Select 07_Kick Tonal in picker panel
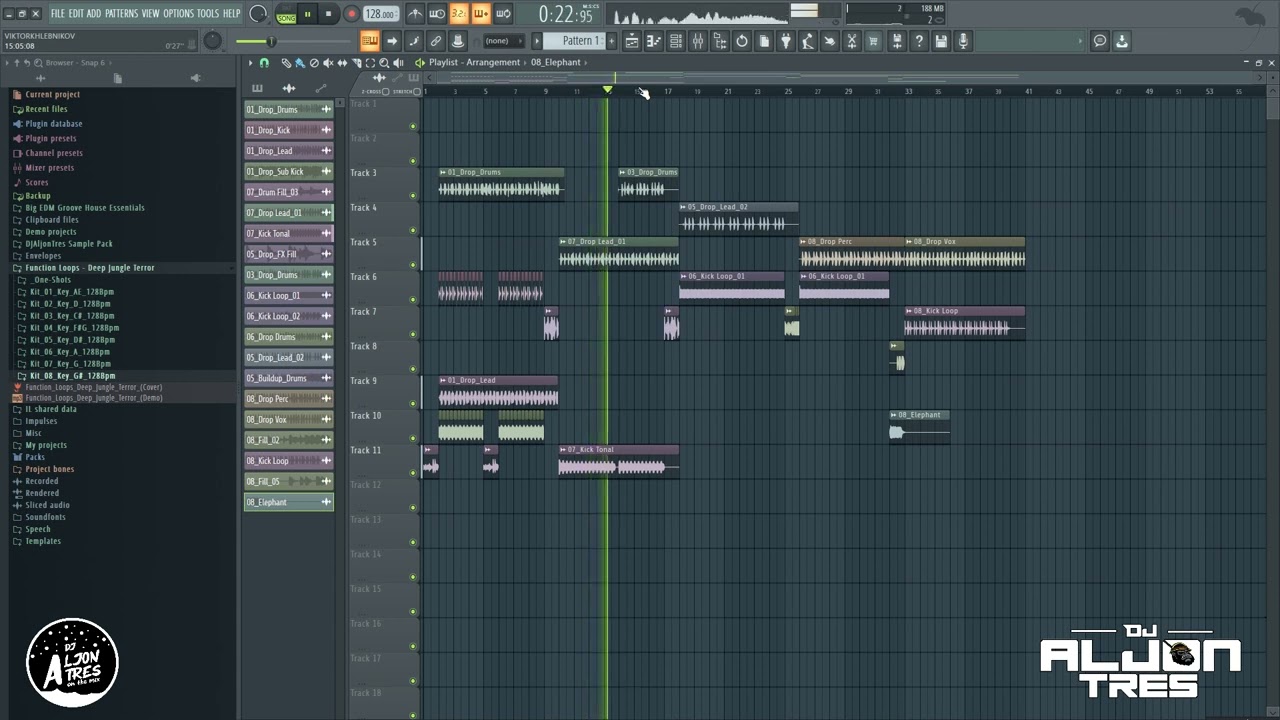Viewport: 1280px width, 720px height. pos(289,233)
